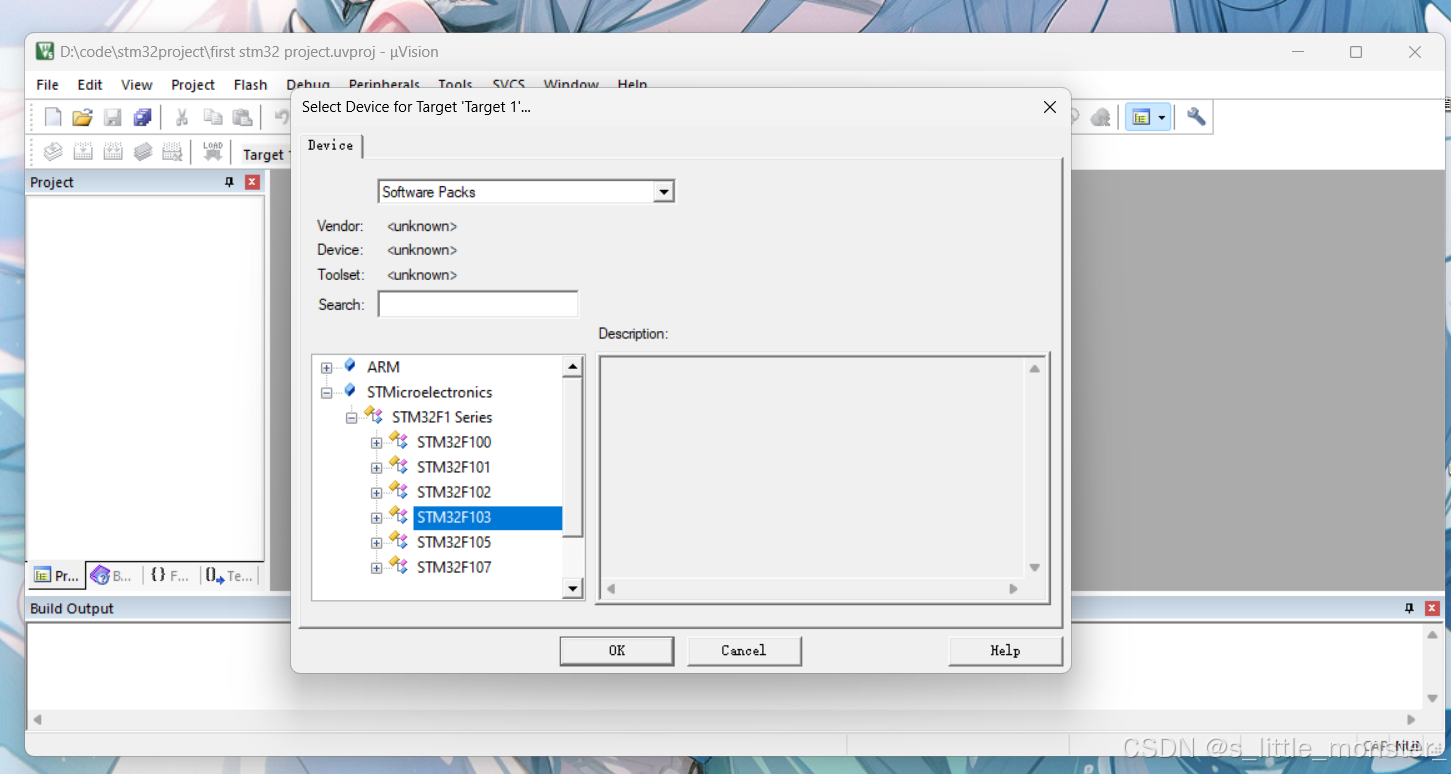The height and width of the screenshot is (774, 1451).
Task: Select STM32F105 in the device tree
Action: point(454,542)
